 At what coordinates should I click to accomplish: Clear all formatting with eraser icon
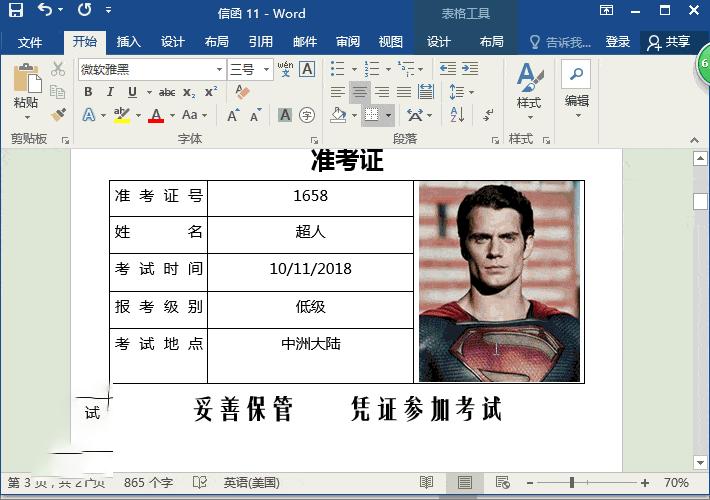tap(242, 92)
